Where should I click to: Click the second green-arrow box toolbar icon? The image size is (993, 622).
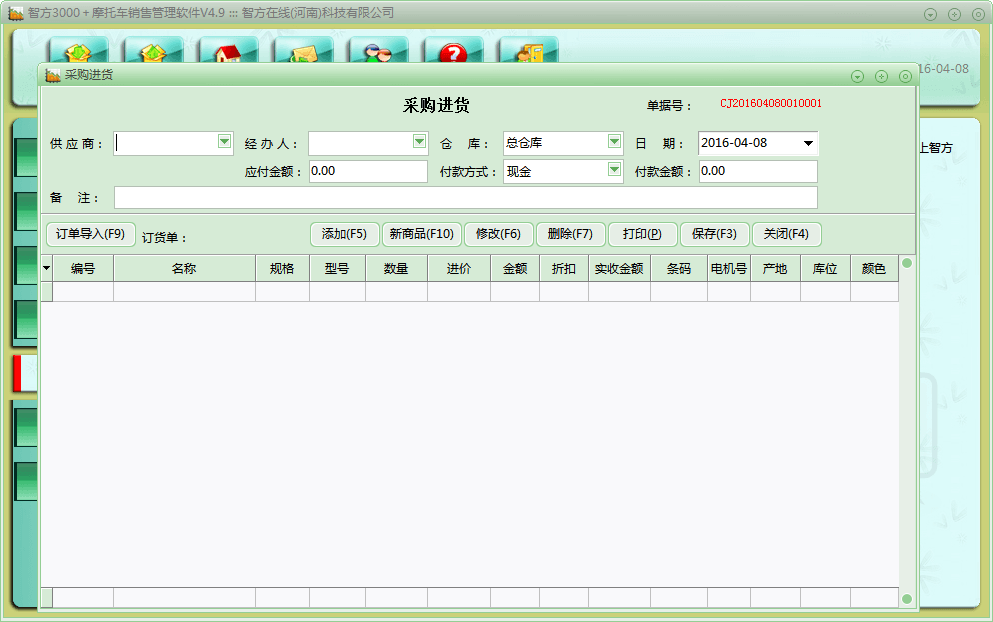pos(153,52)
